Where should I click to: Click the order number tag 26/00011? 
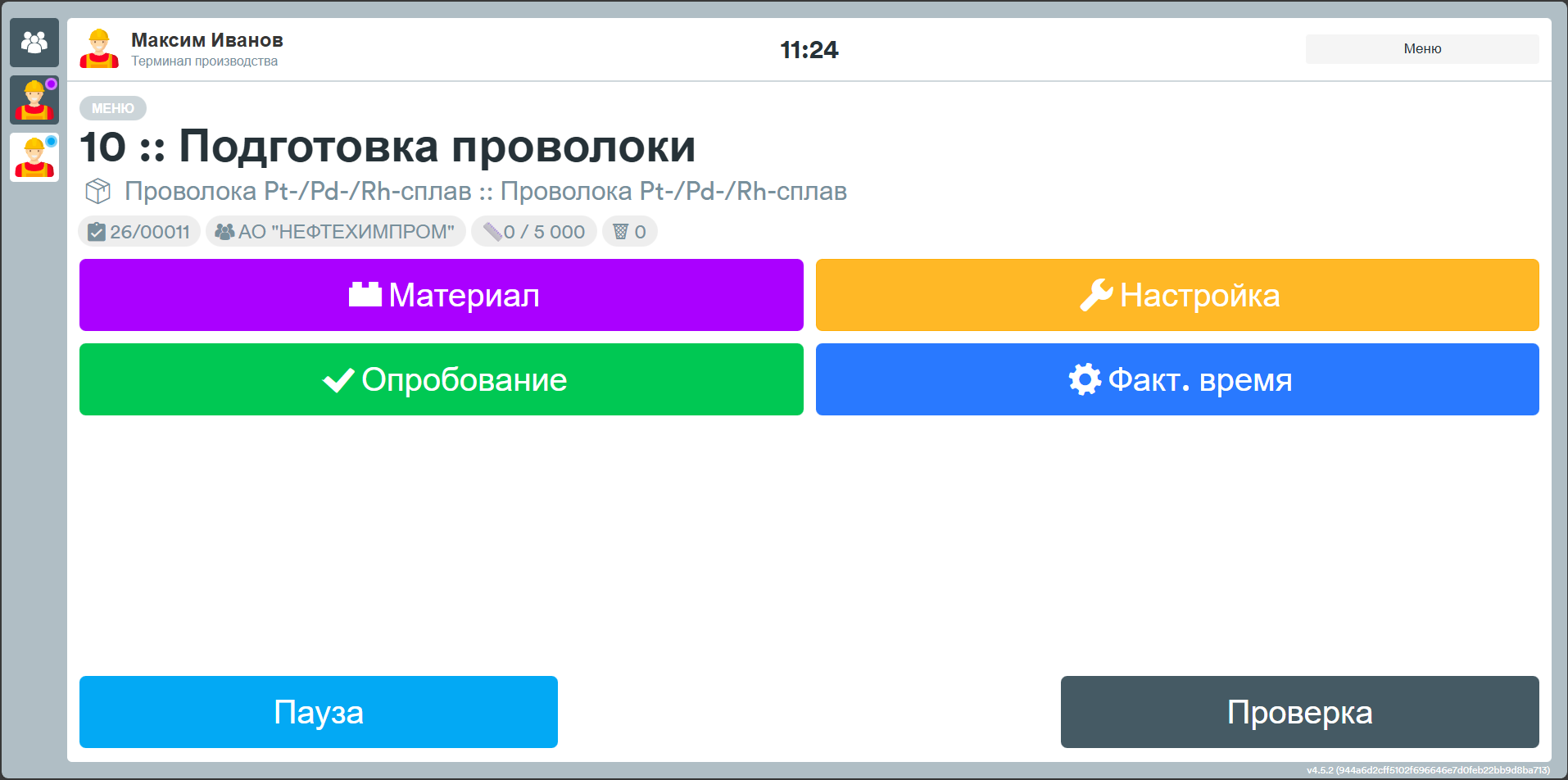139,232
